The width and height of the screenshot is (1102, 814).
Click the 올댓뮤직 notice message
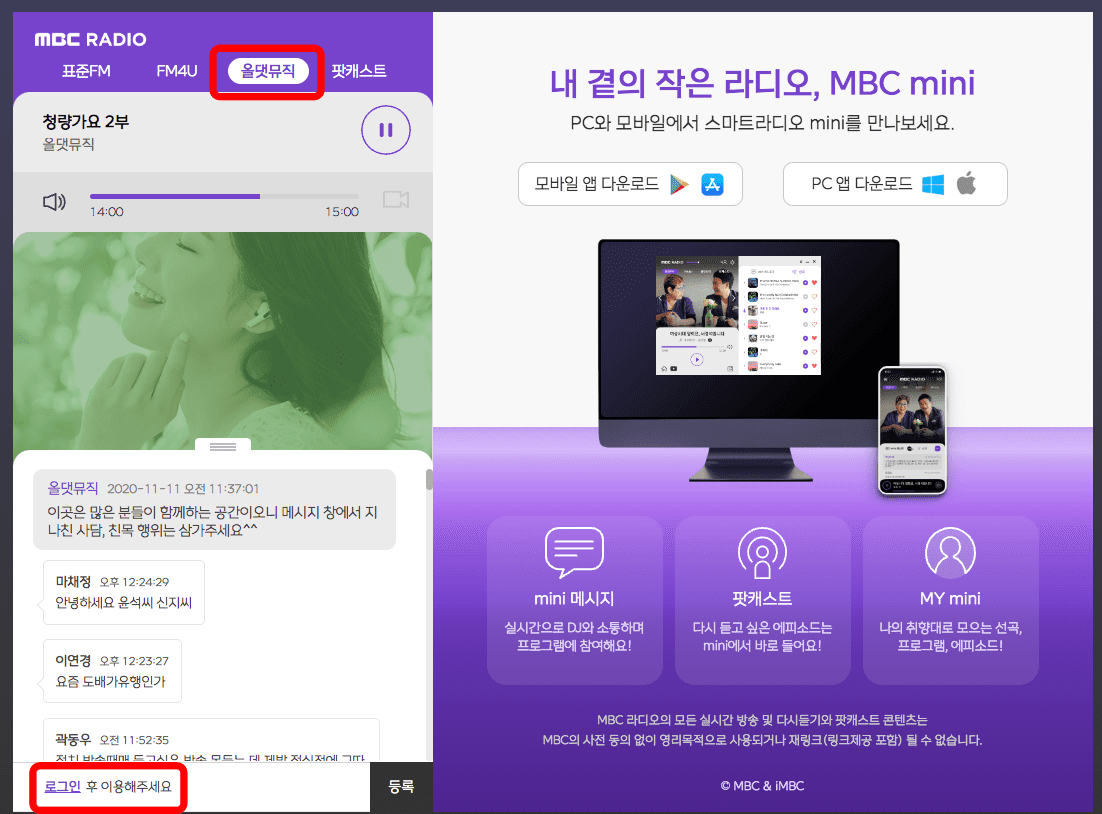[x=214, y=510]
